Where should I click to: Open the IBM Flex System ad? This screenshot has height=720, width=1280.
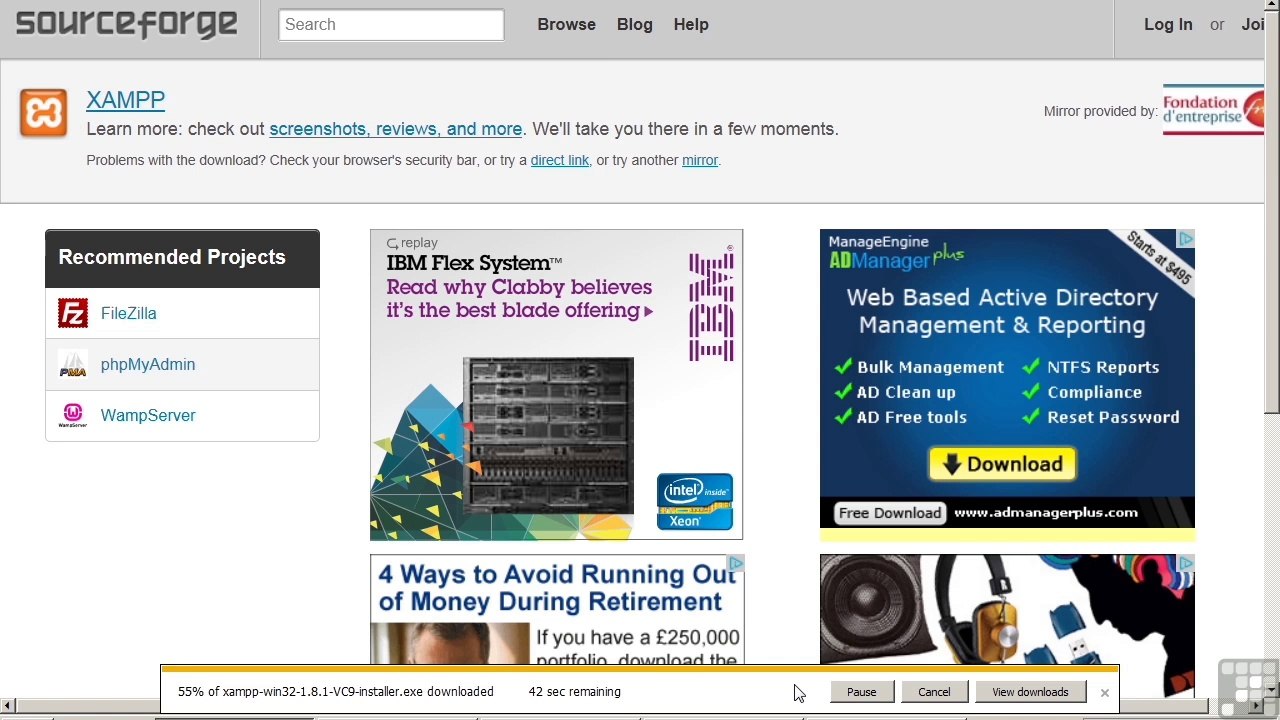pyautogui.click(x=556, y=385)
